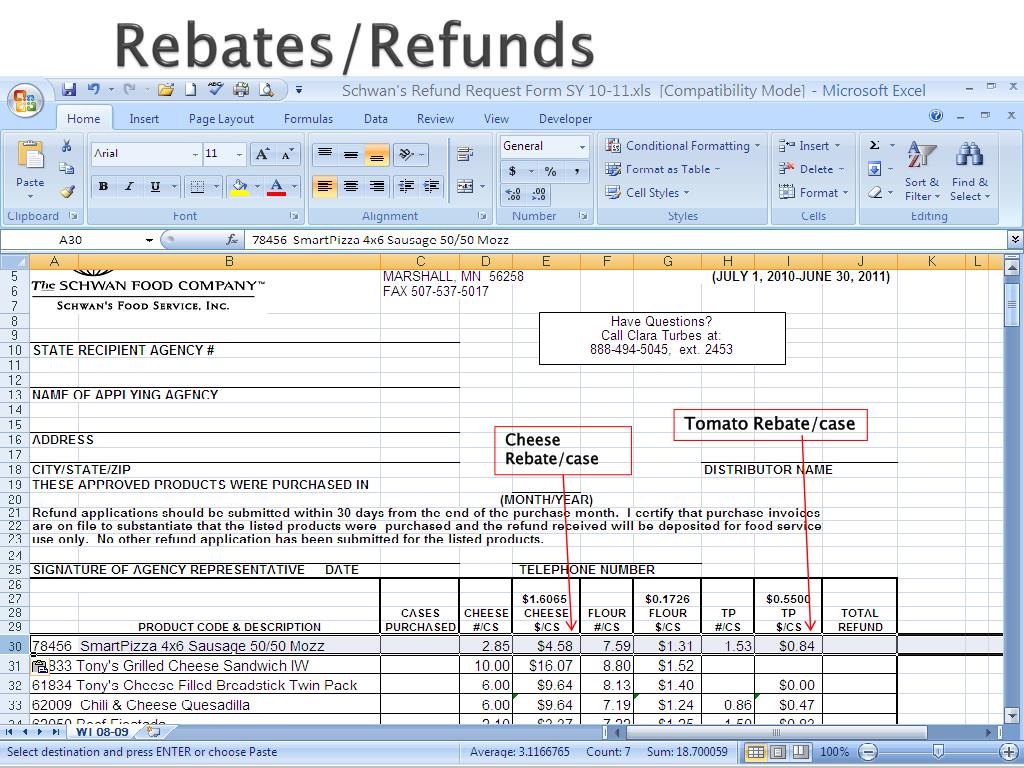Screen dimensions: 1024x768
Task: Apply red Font Color to text
Action: click(x=277, y=187)
